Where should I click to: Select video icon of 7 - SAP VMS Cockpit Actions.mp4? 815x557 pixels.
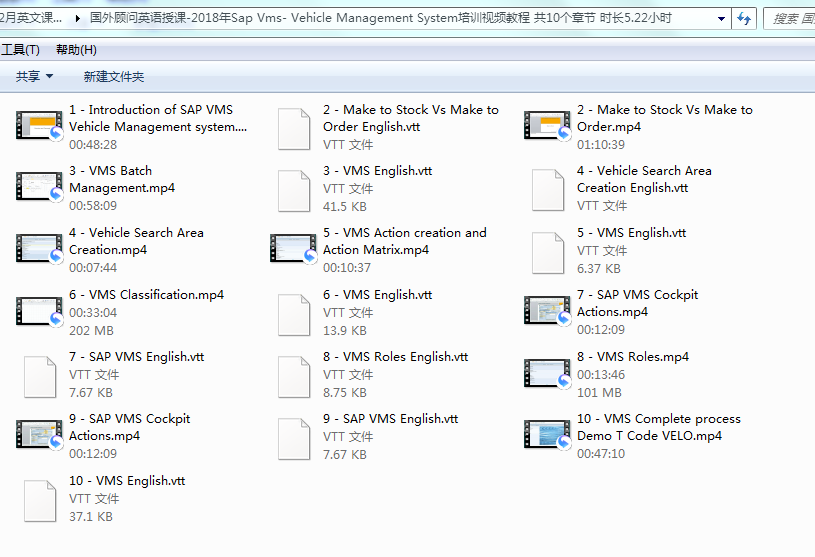coord(547,310)
